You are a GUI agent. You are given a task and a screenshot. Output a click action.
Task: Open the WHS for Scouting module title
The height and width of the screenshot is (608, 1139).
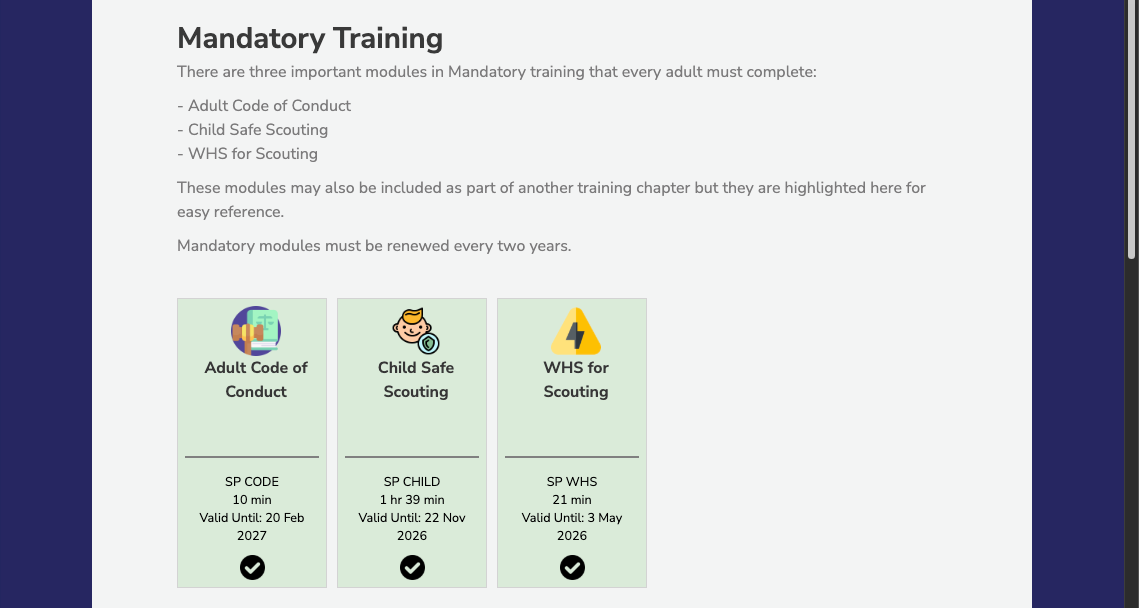point(575,379)
